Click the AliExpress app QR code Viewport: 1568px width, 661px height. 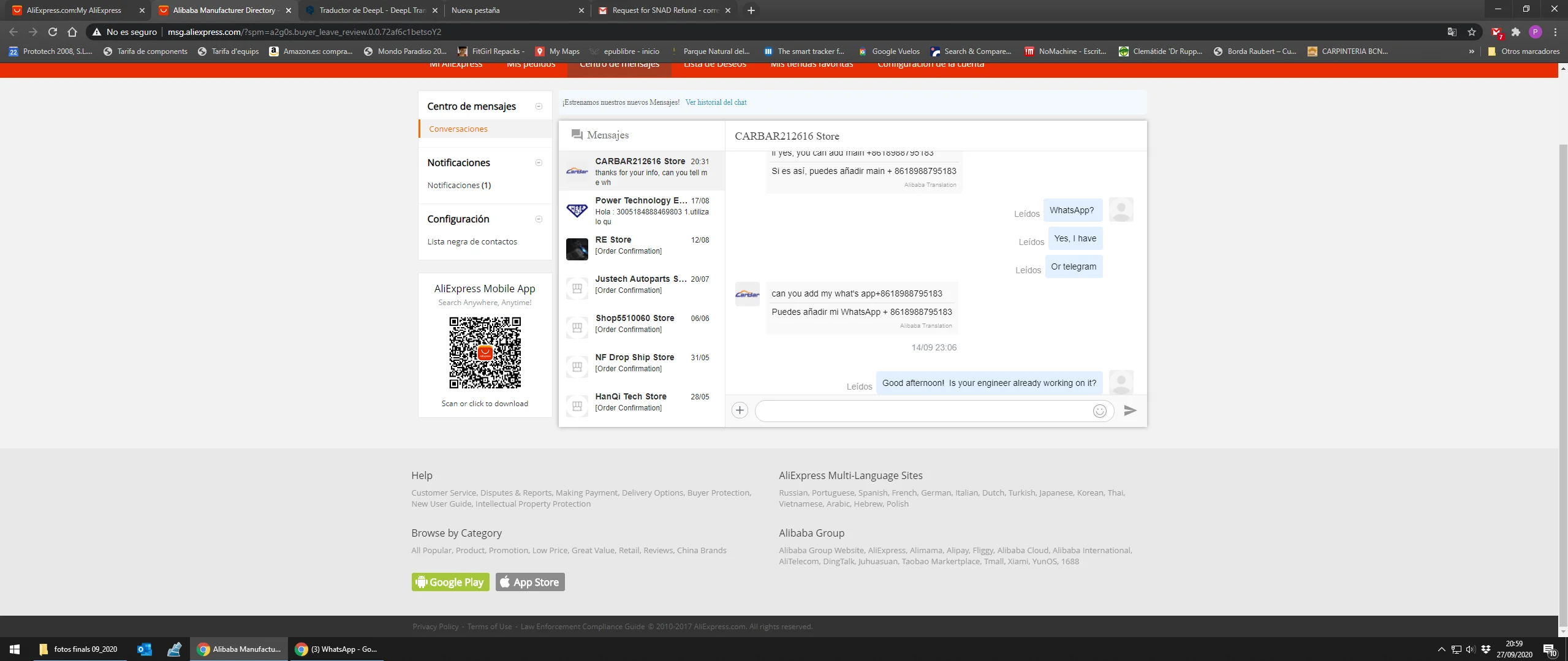pyautogui.click(x=485, y=353)
